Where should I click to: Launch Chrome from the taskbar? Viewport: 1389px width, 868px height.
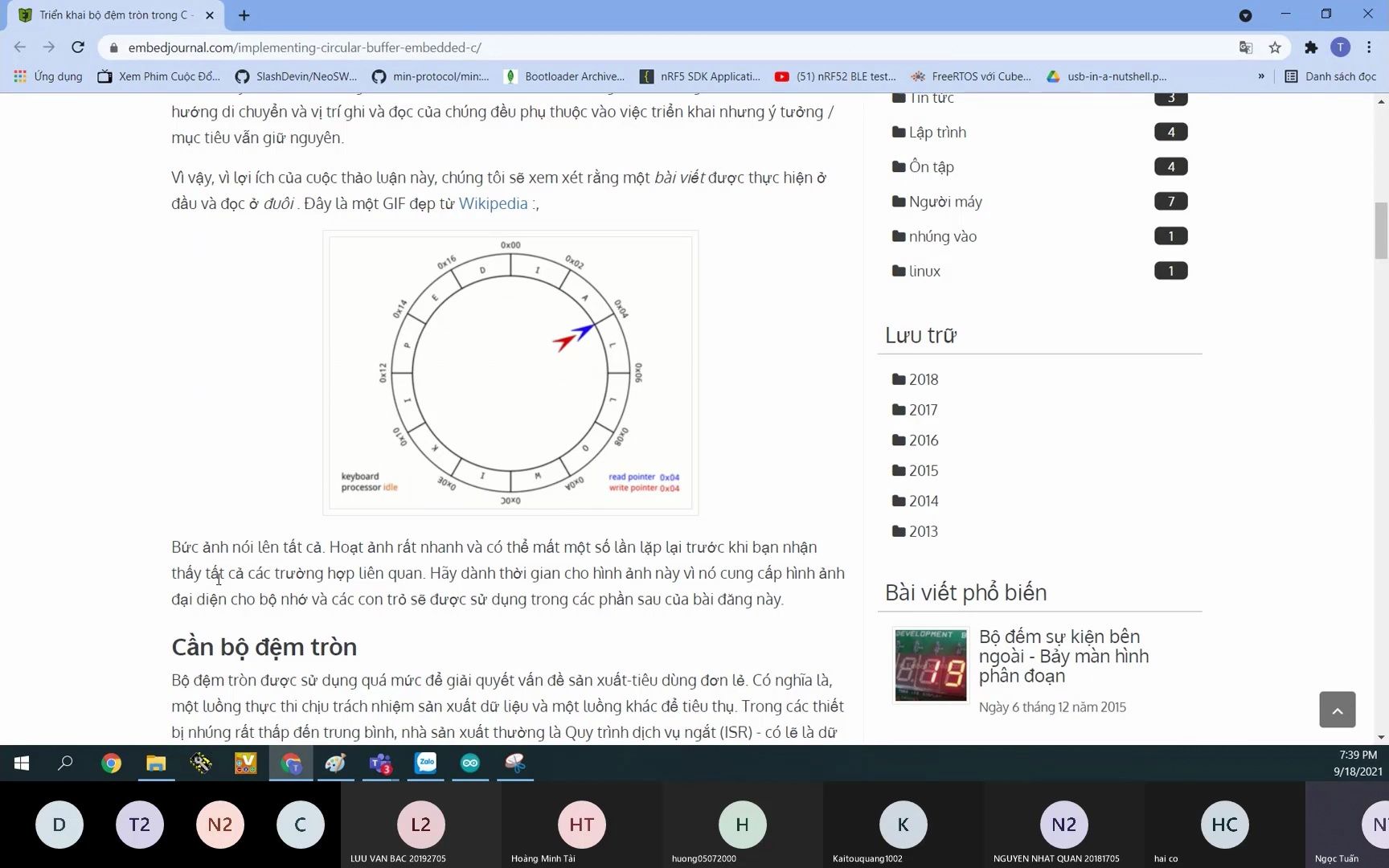[x=111, y=764]
